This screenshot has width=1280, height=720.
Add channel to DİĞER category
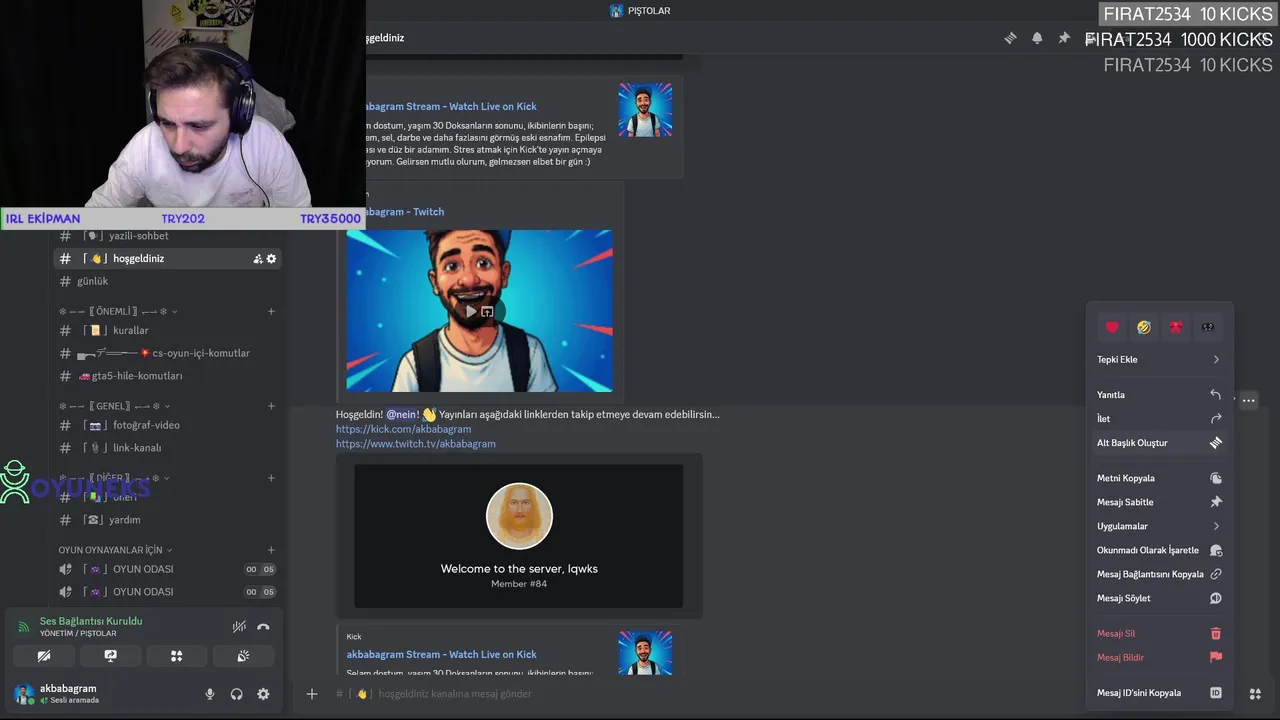click(271, 478)
